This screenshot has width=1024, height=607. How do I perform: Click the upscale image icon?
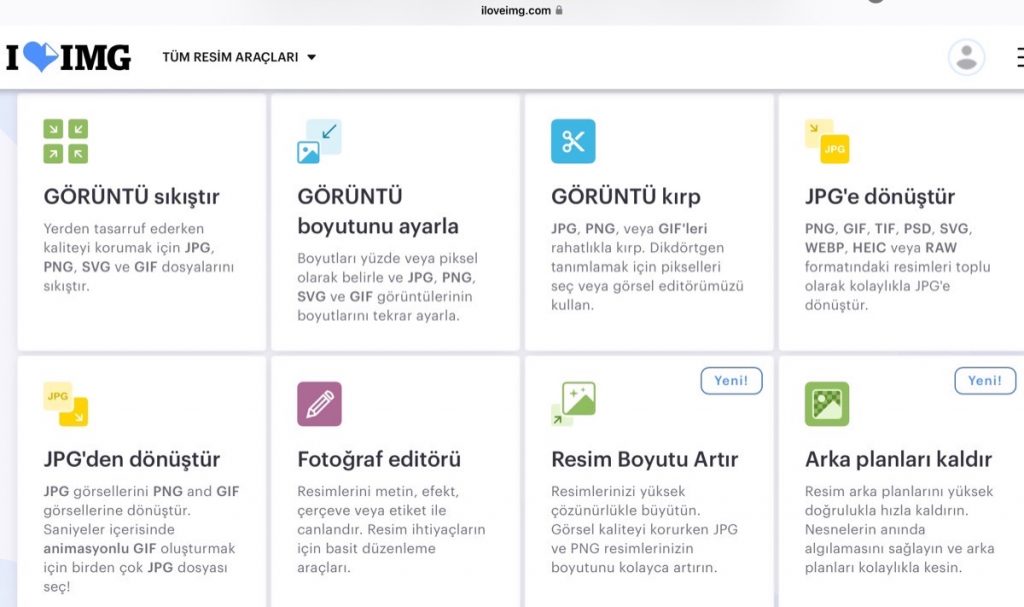pyautogui.click(x=573, y=404)
